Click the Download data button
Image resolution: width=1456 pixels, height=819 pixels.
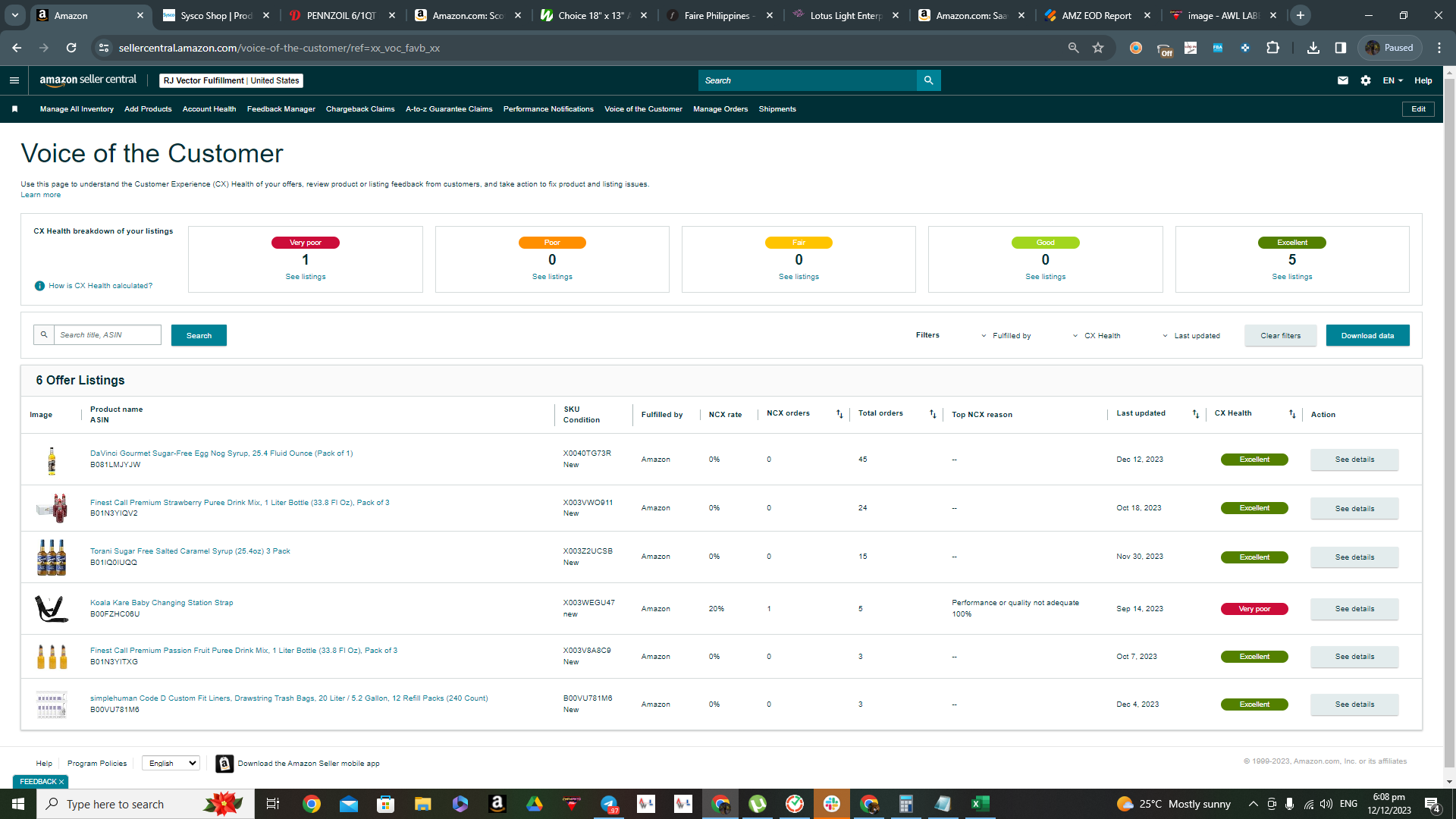click(x=1367, y=335)
